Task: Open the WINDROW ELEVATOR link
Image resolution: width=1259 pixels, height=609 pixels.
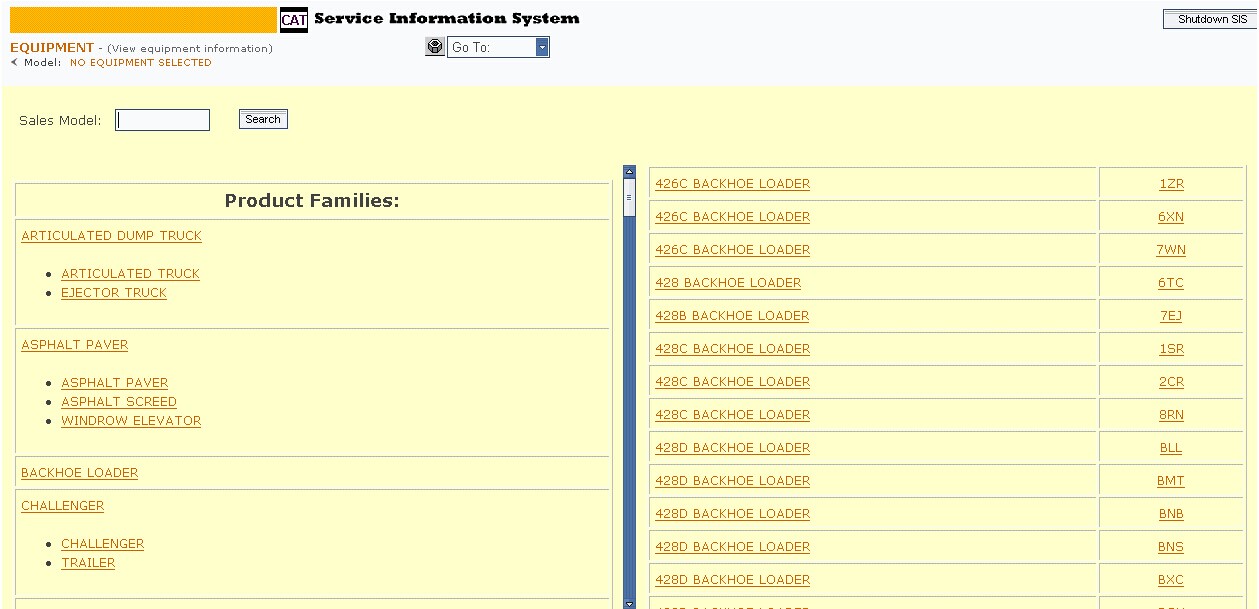Action: tap(131, 421)
